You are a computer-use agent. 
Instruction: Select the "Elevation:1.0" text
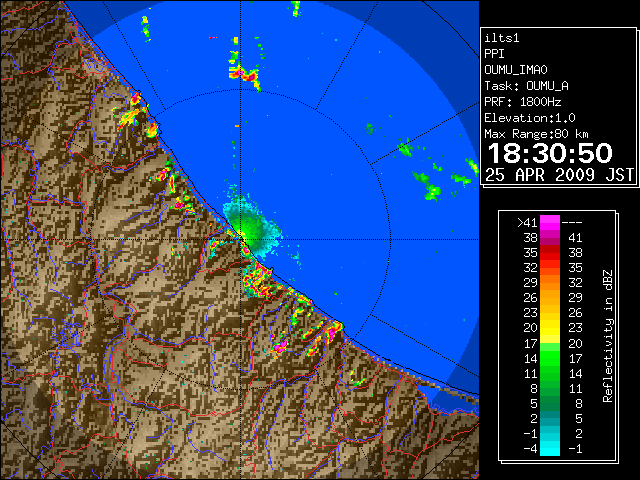click(530, 118)
